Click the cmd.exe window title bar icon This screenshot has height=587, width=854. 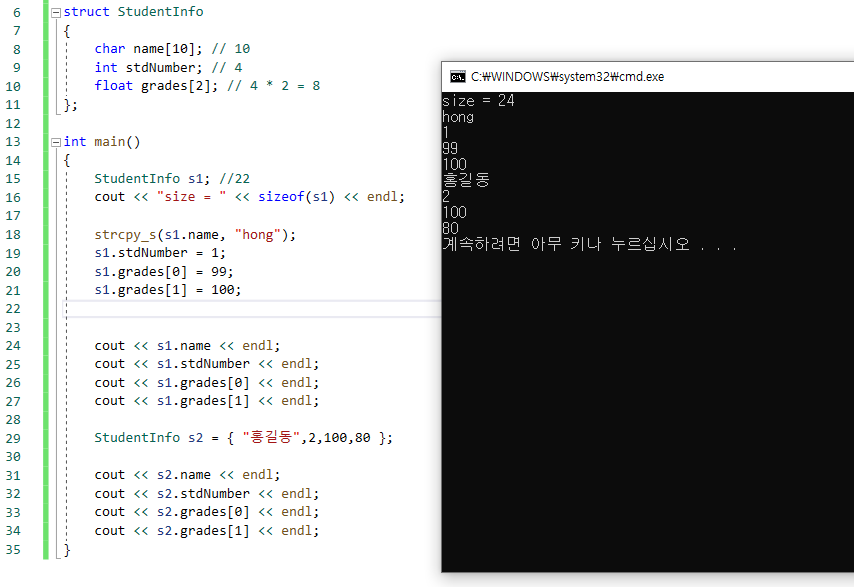(458, 77)
